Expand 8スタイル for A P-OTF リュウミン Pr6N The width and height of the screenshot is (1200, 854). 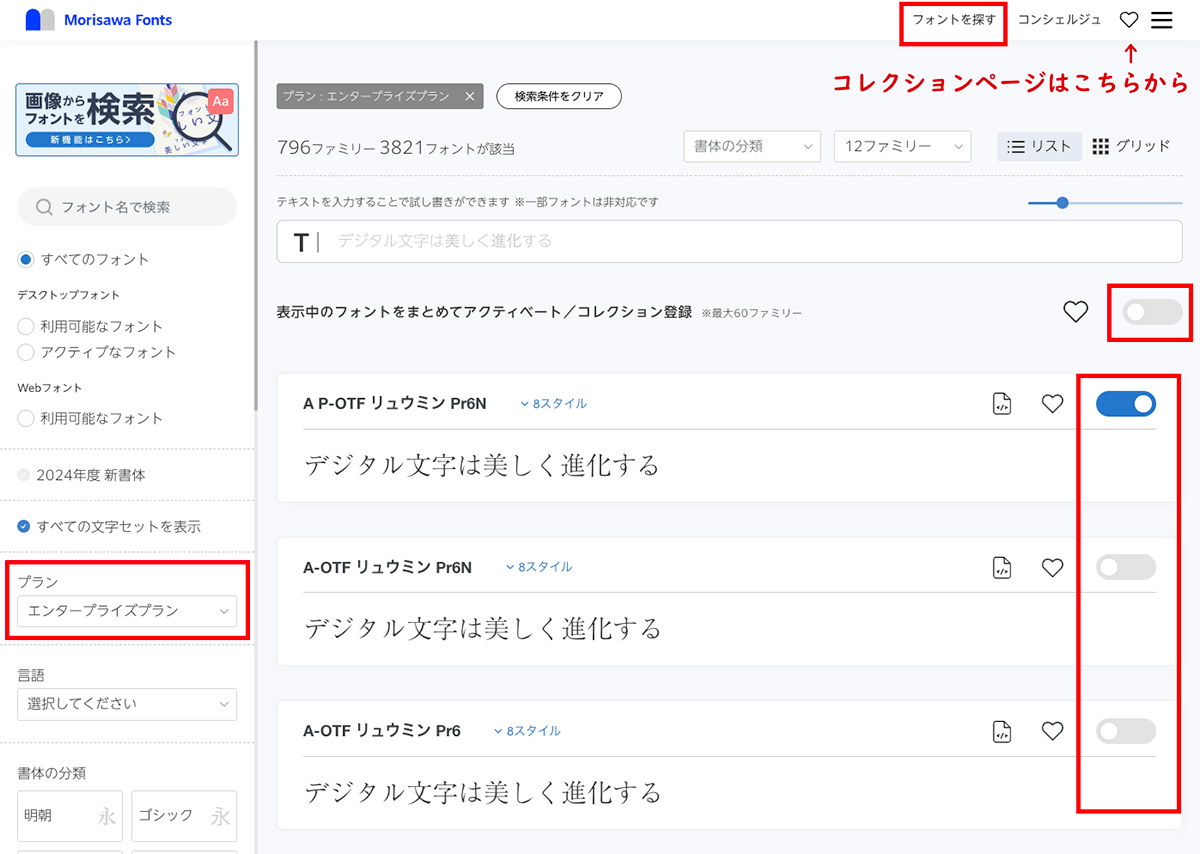[x=553, y=404]
